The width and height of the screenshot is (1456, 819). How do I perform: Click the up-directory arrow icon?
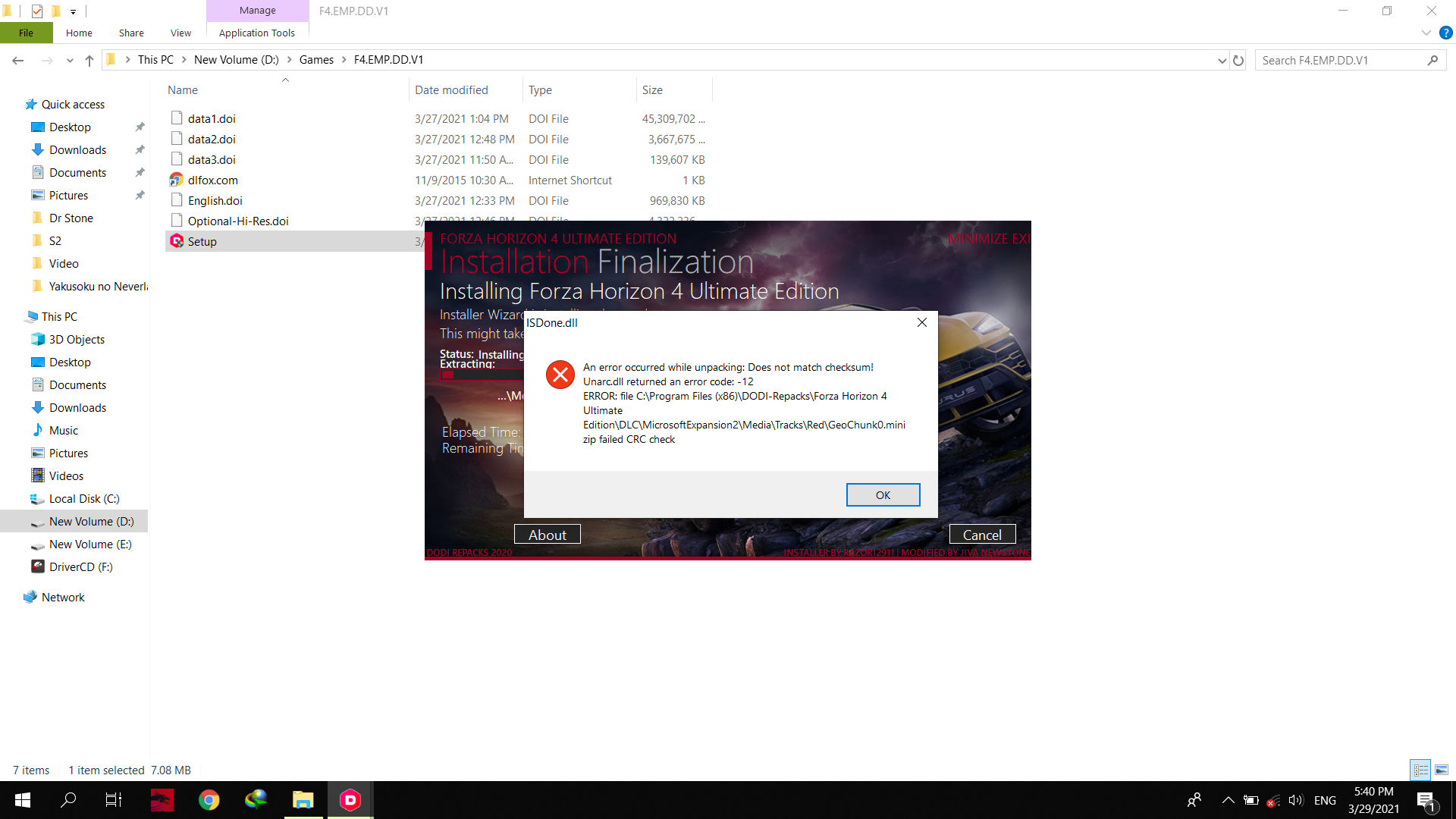click(x=89, y=61)
